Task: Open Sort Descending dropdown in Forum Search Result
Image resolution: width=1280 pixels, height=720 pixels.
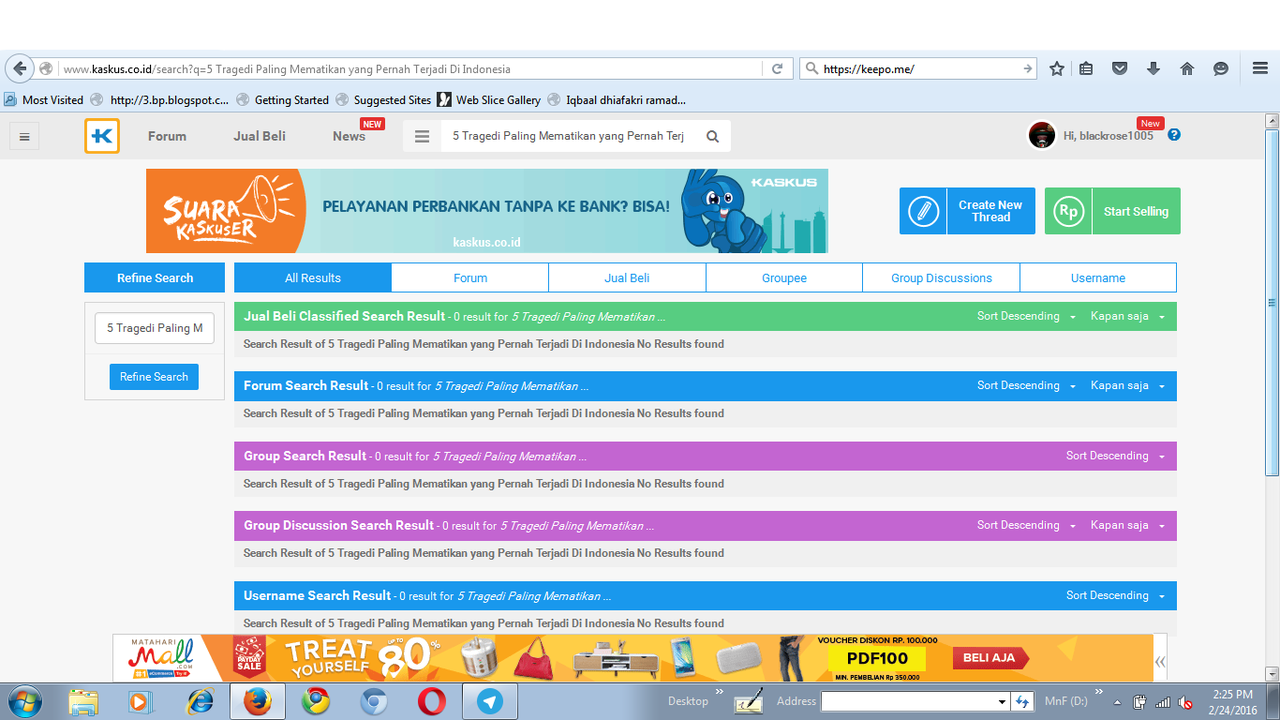Action: coord(1026,385)
